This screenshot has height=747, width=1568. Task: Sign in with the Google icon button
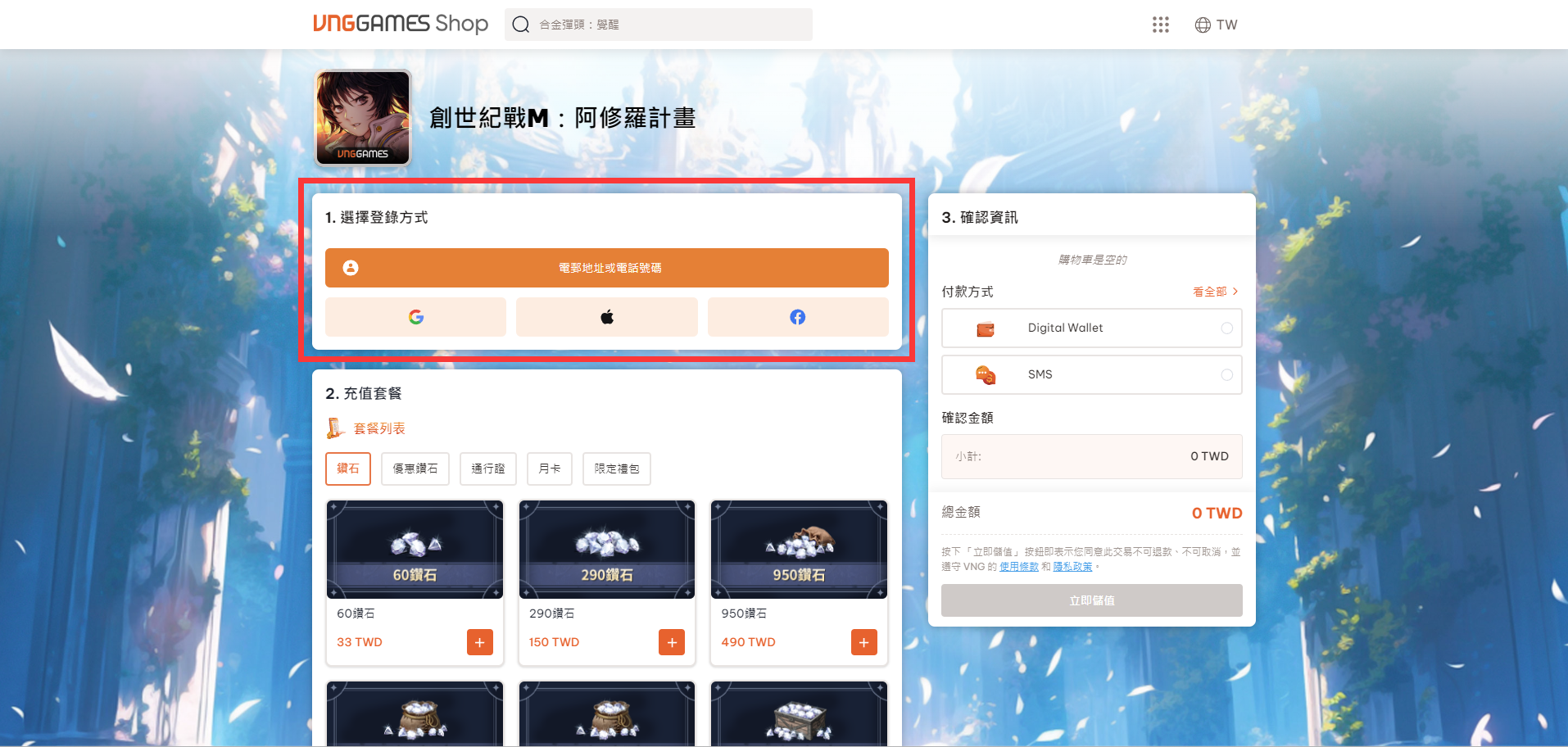pos(415,317)
